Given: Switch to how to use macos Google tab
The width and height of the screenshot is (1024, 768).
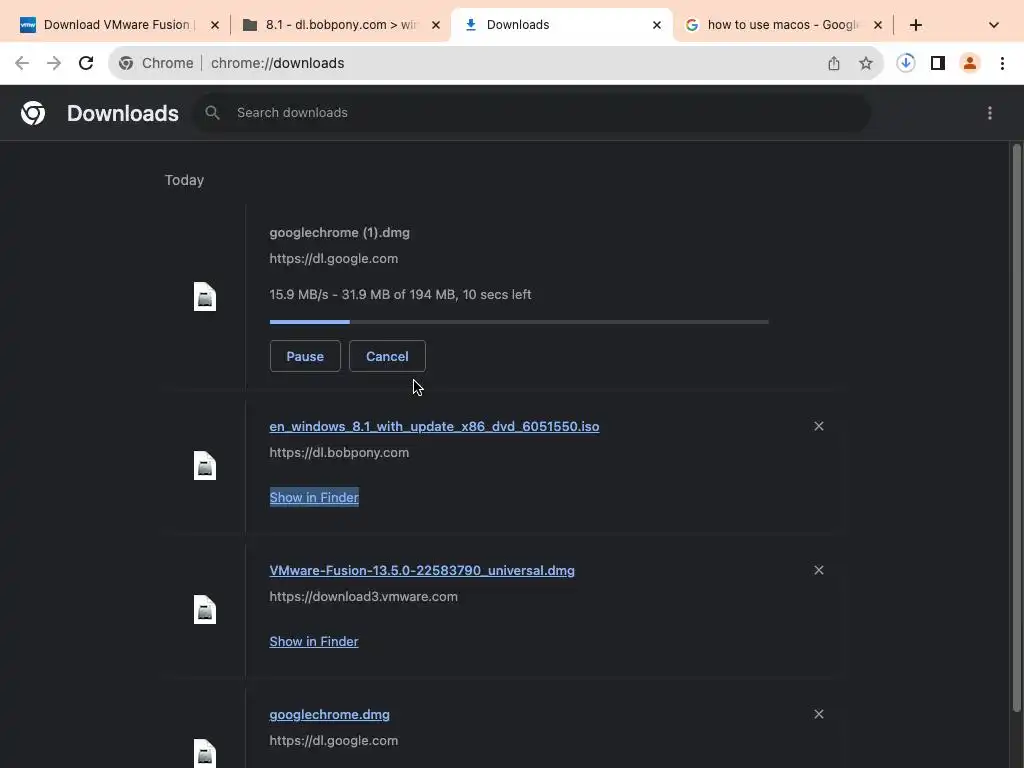Looking at the screenshot, I should click(x=782, y=25).
